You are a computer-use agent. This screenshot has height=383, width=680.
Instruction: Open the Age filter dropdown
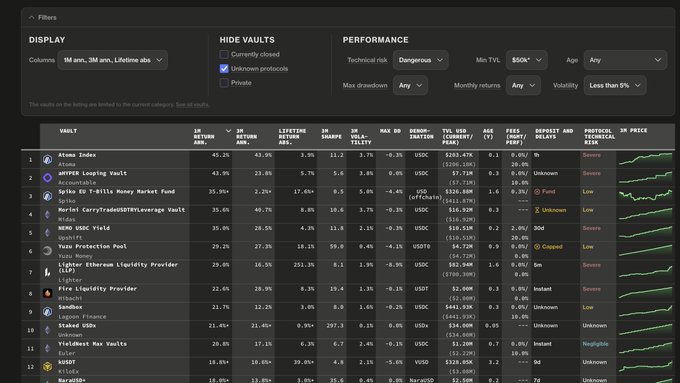tap(625, 60)
